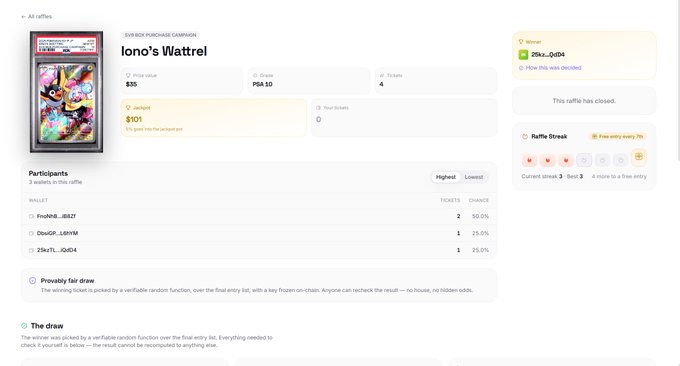
Task: Click the sixth empty streak slot
Action: coord(621,160)
